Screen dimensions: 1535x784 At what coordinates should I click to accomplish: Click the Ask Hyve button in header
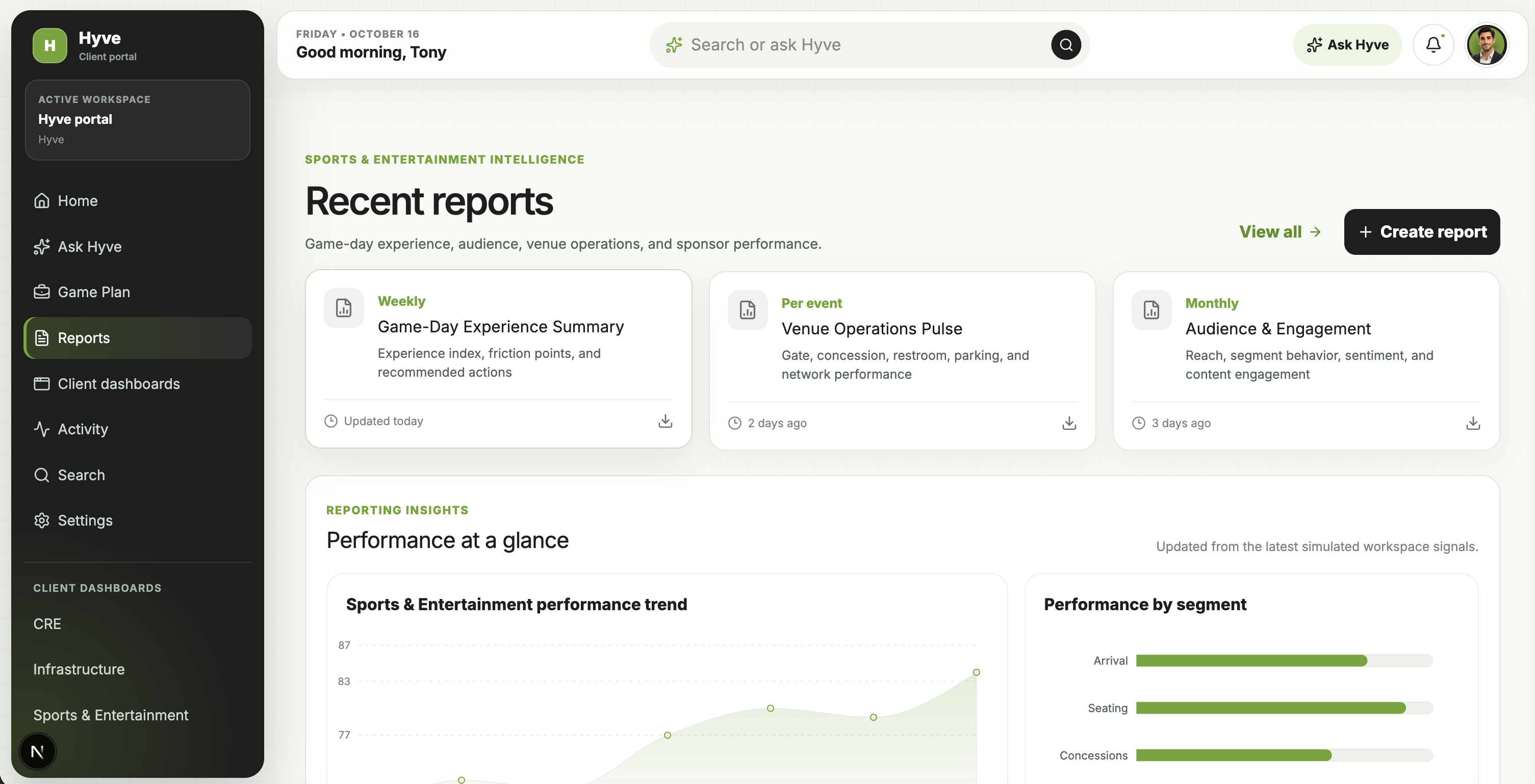click(1347, 45)
